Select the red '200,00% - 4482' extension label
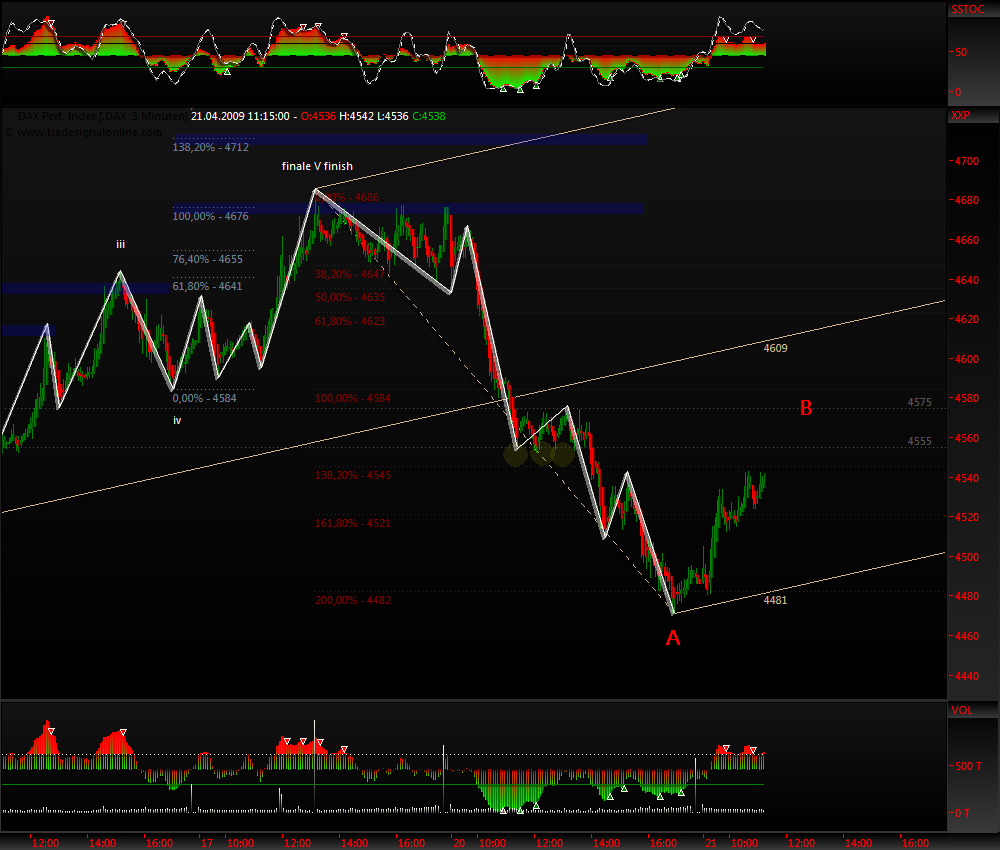Image resolution: width=1000 pixels, height=850 pixels. tap(353, 600)
